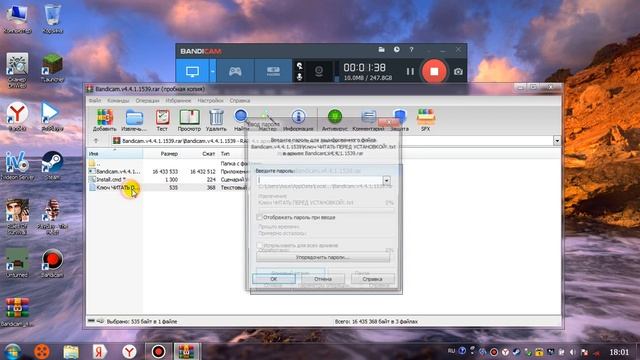Toggle Bandicam microphone icon
The height and width of the screenshot is (360, 640).
pyautogui.click(x=299, y=76)
